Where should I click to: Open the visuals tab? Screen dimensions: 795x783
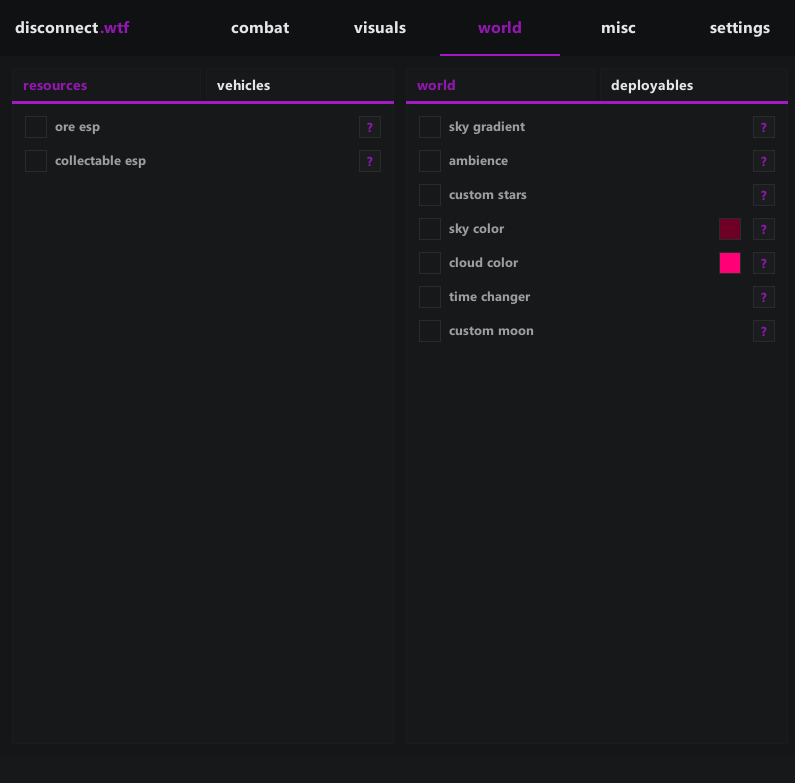click(380, 28)
